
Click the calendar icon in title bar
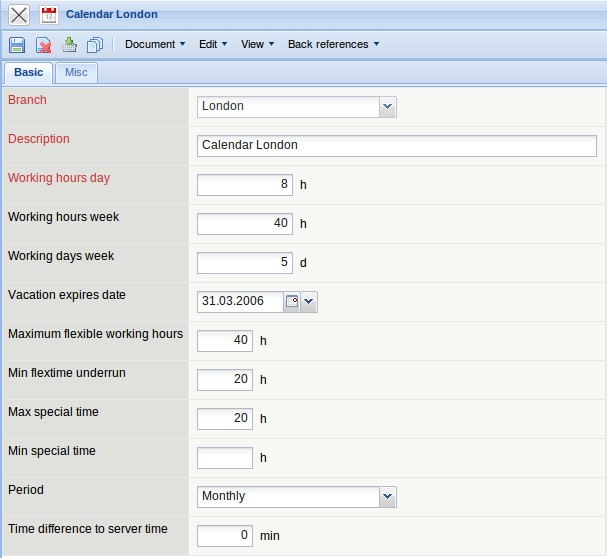tap(49, 15)
